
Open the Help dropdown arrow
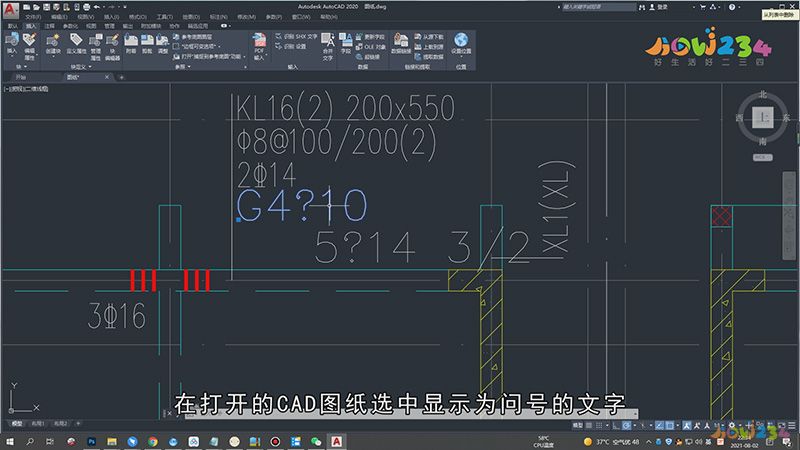tap(740, 7)
